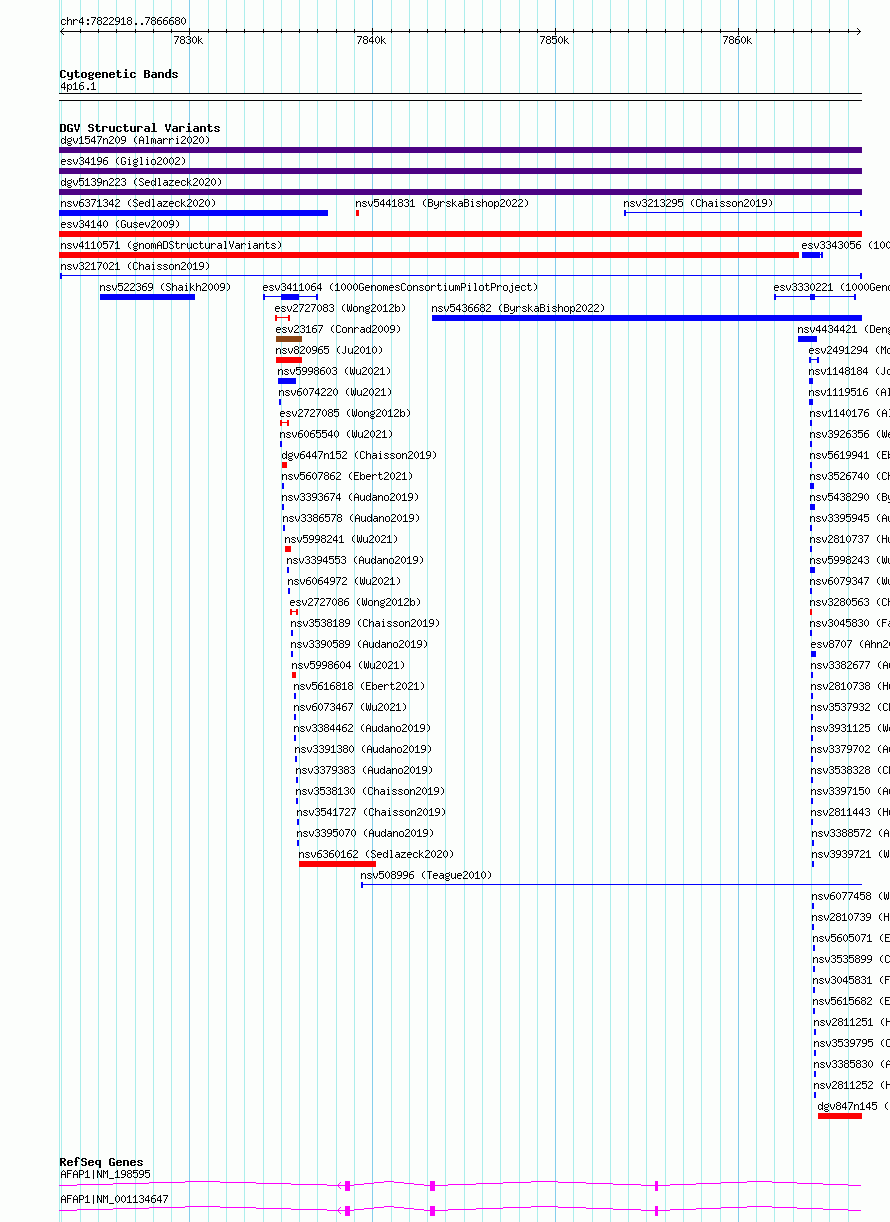Click the 7850k ruler position label
890x1222 pixels.
coord(554,40)
